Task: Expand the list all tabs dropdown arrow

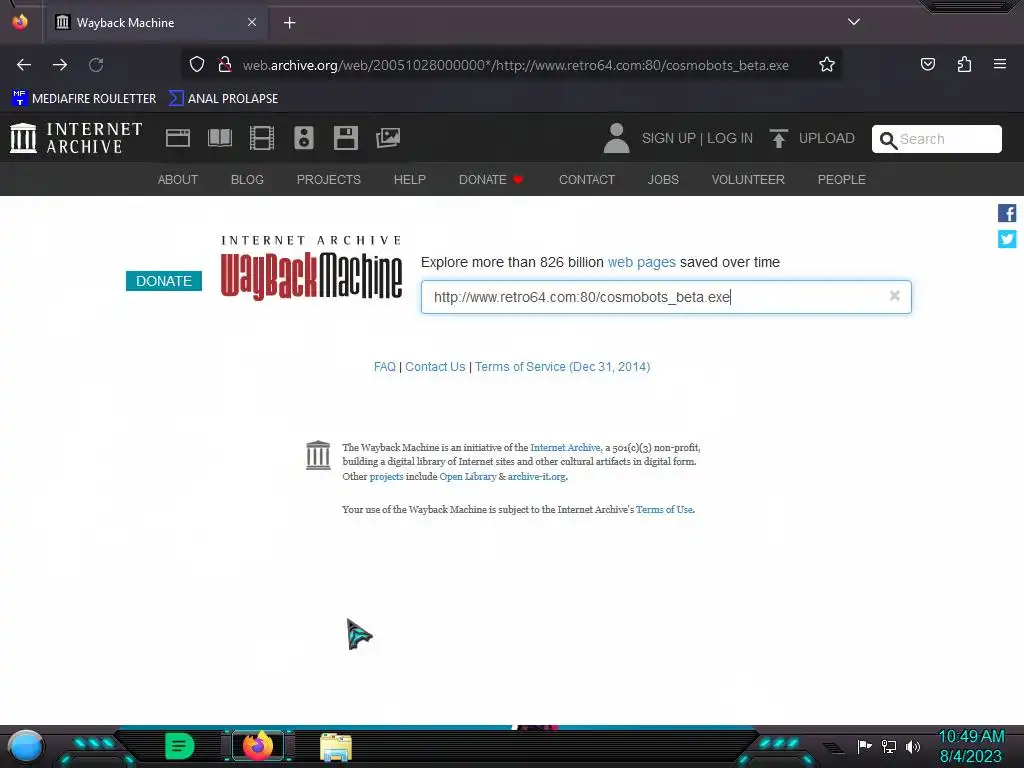Action: coord(854,22)
